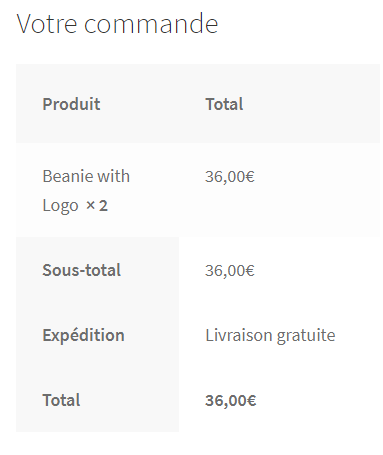Select the "× 2" quantity indicator

pos(97,206)
